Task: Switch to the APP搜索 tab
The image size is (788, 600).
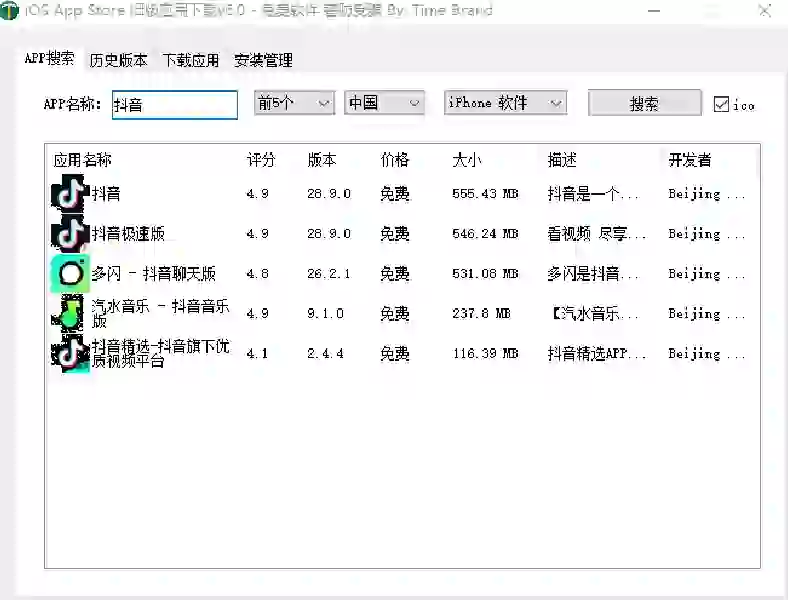Action: tap(49, 59)
